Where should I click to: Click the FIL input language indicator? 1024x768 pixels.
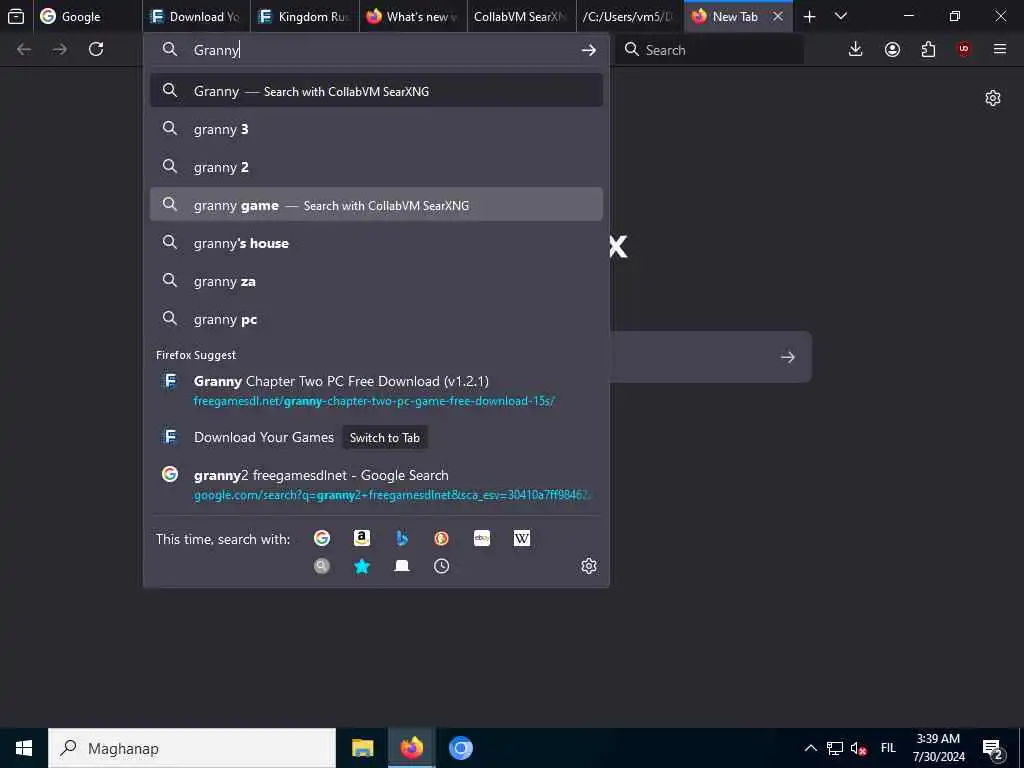(888, 748)
